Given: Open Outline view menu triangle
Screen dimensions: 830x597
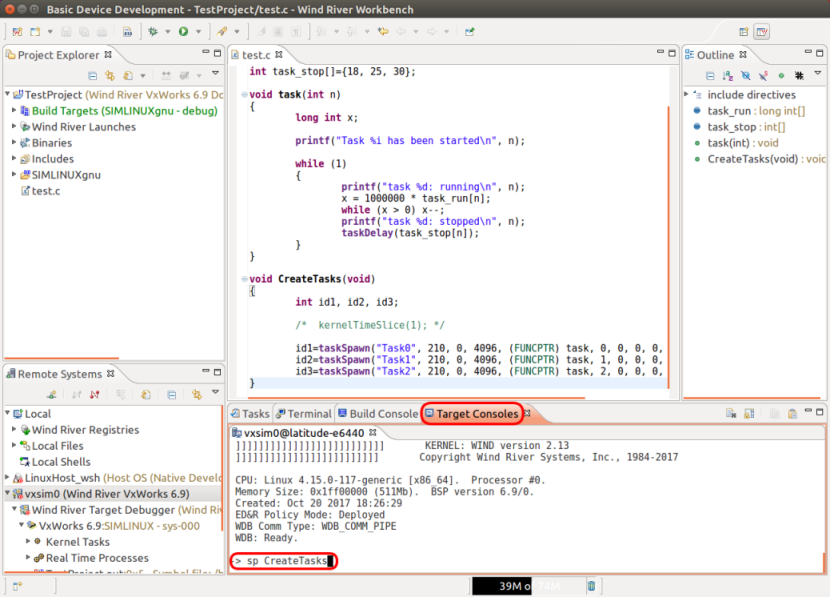Looking at the screenshot, I should click(818, 74).
